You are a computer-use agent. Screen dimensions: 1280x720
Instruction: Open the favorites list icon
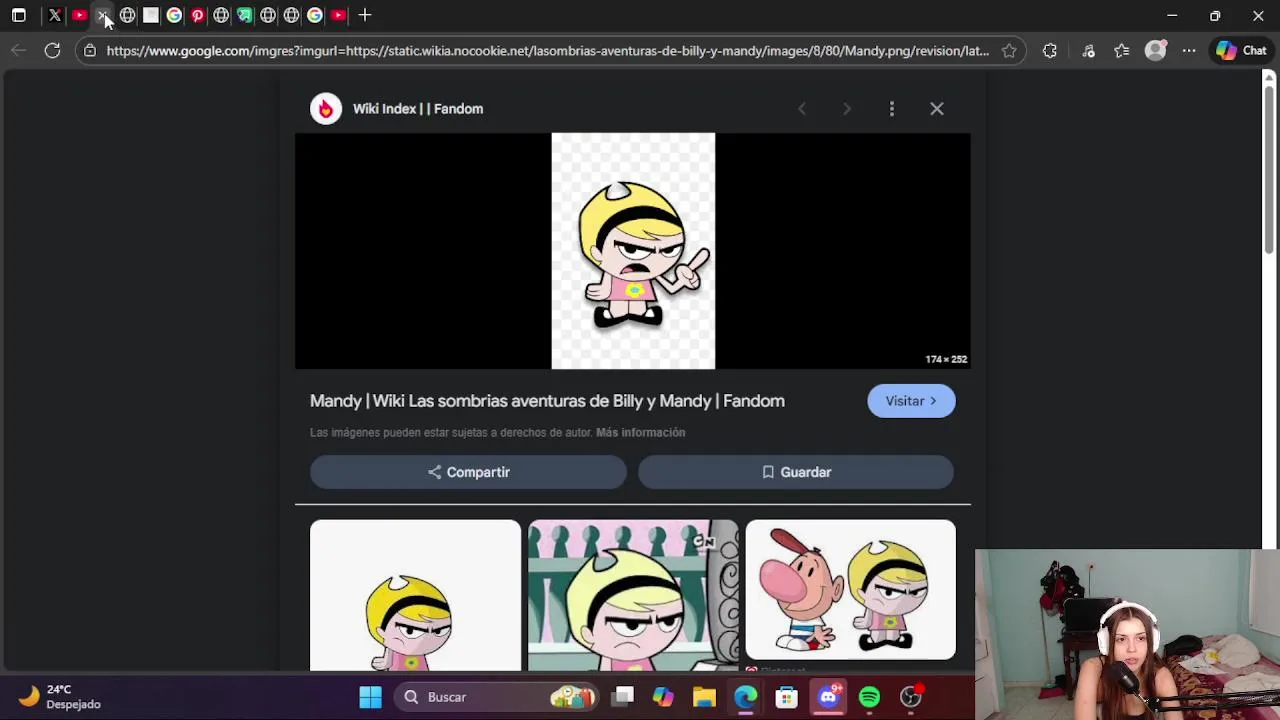coord(1122,51)
